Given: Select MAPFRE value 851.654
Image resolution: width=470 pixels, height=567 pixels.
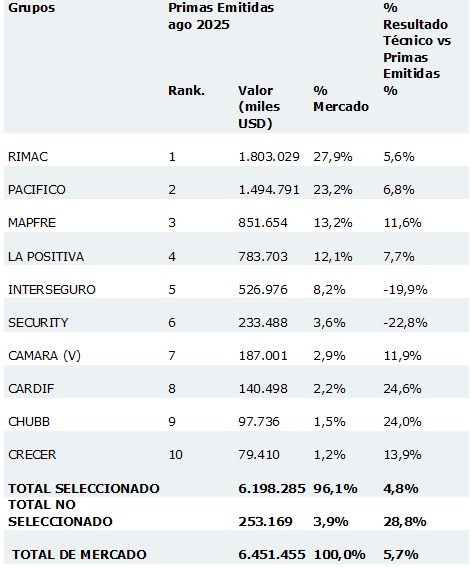Looking at the screenshot, I should click(263, 222).
